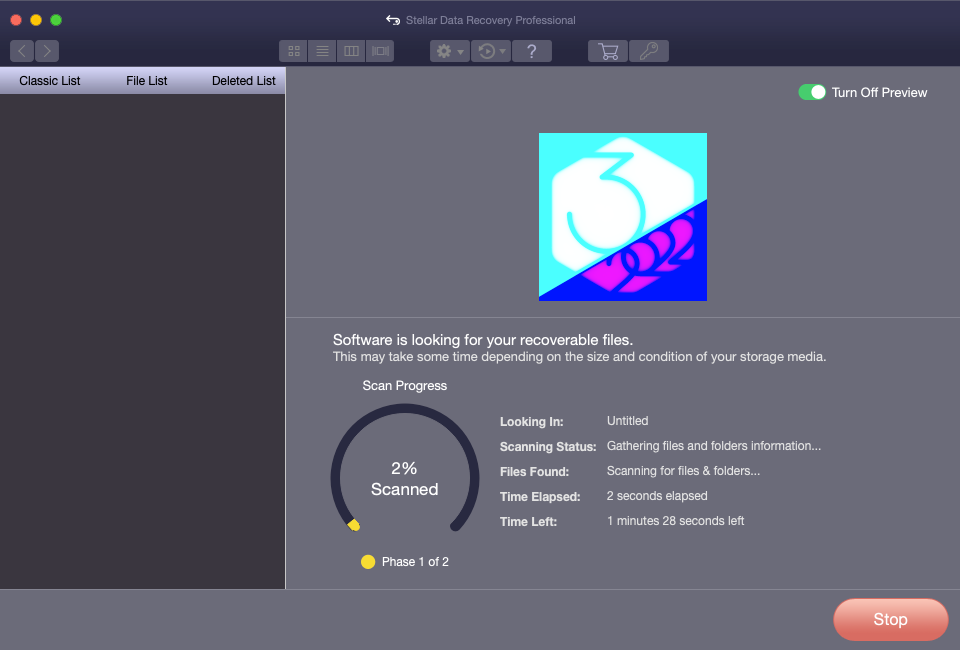The width and height of the screenshot is (960, 650).
Task: Click the back arrow icon beside the window title
Action: [x=392, y=20]
